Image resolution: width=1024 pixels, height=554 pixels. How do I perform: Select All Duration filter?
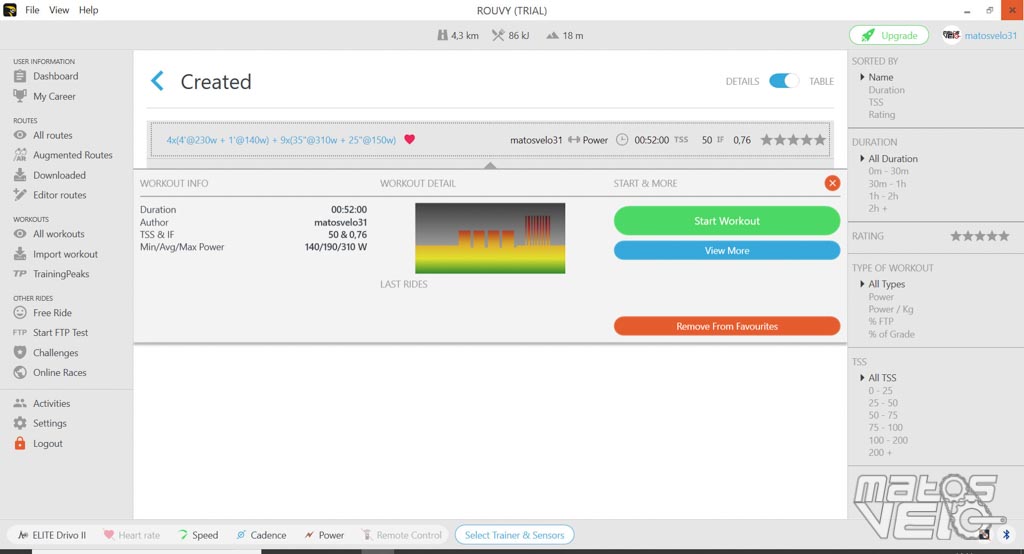pyautogui.click(x=893, y=159)
